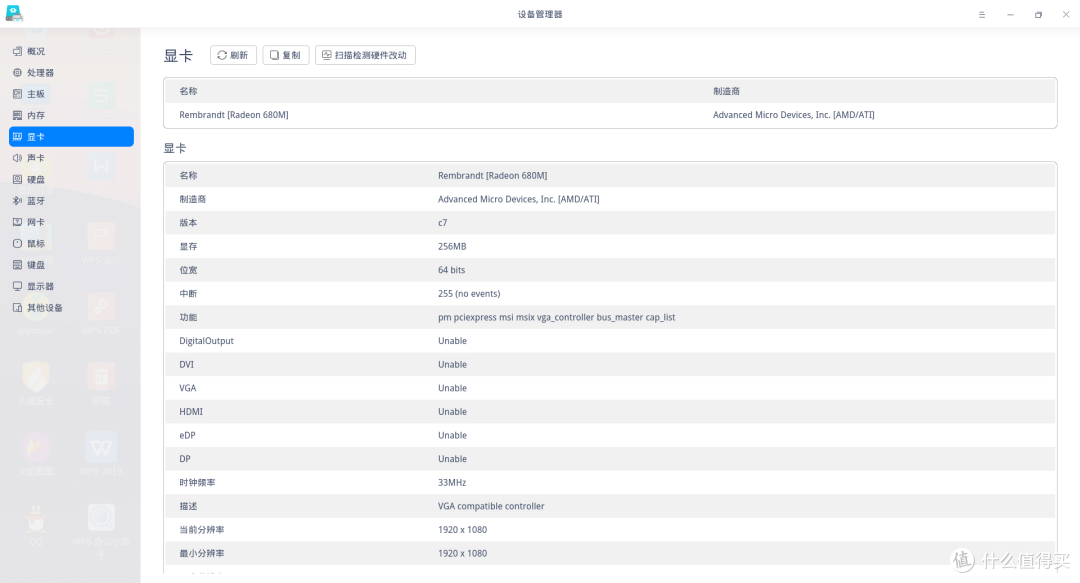Click the 复制 copy button

click(286, 55)
